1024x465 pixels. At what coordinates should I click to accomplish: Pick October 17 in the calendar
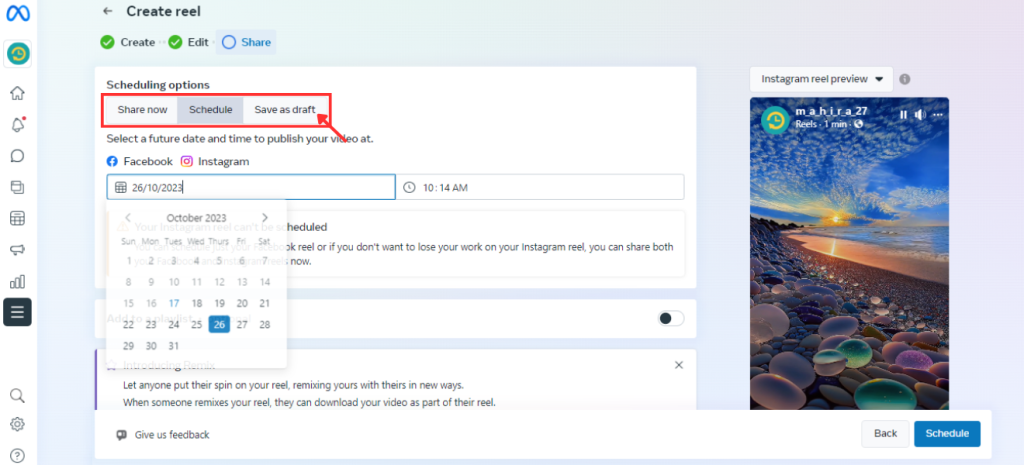tap(174, 303)
